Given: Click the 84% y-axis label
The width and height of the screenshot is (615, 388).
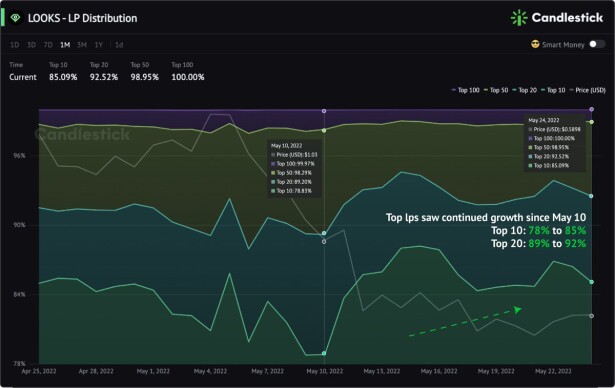Looking at the screenshot, I should tap(20, 294).
